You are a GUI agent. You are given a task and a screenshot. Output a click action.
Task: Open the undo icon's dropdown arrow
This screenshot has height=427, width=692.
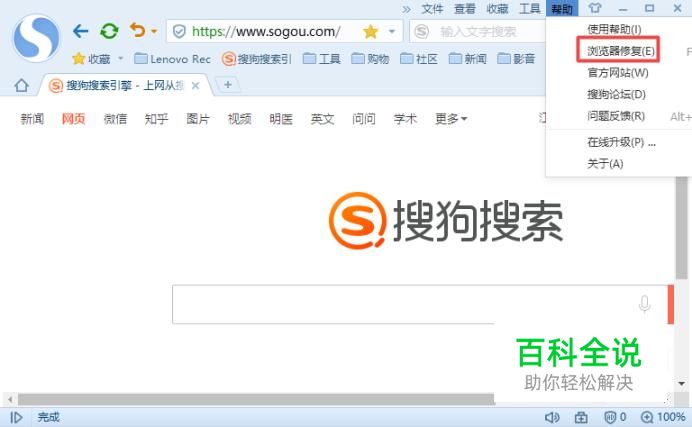pyautogui.click(x=154, y=31)
